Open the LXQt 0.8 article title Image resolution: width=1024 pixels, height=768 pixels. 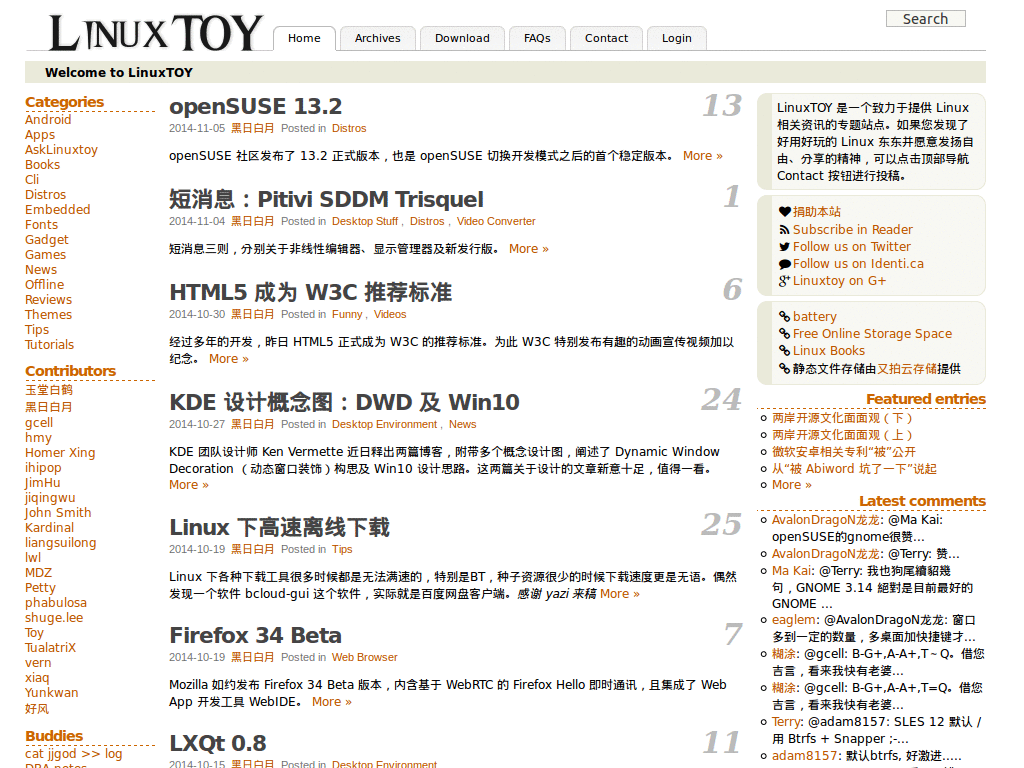217,743
